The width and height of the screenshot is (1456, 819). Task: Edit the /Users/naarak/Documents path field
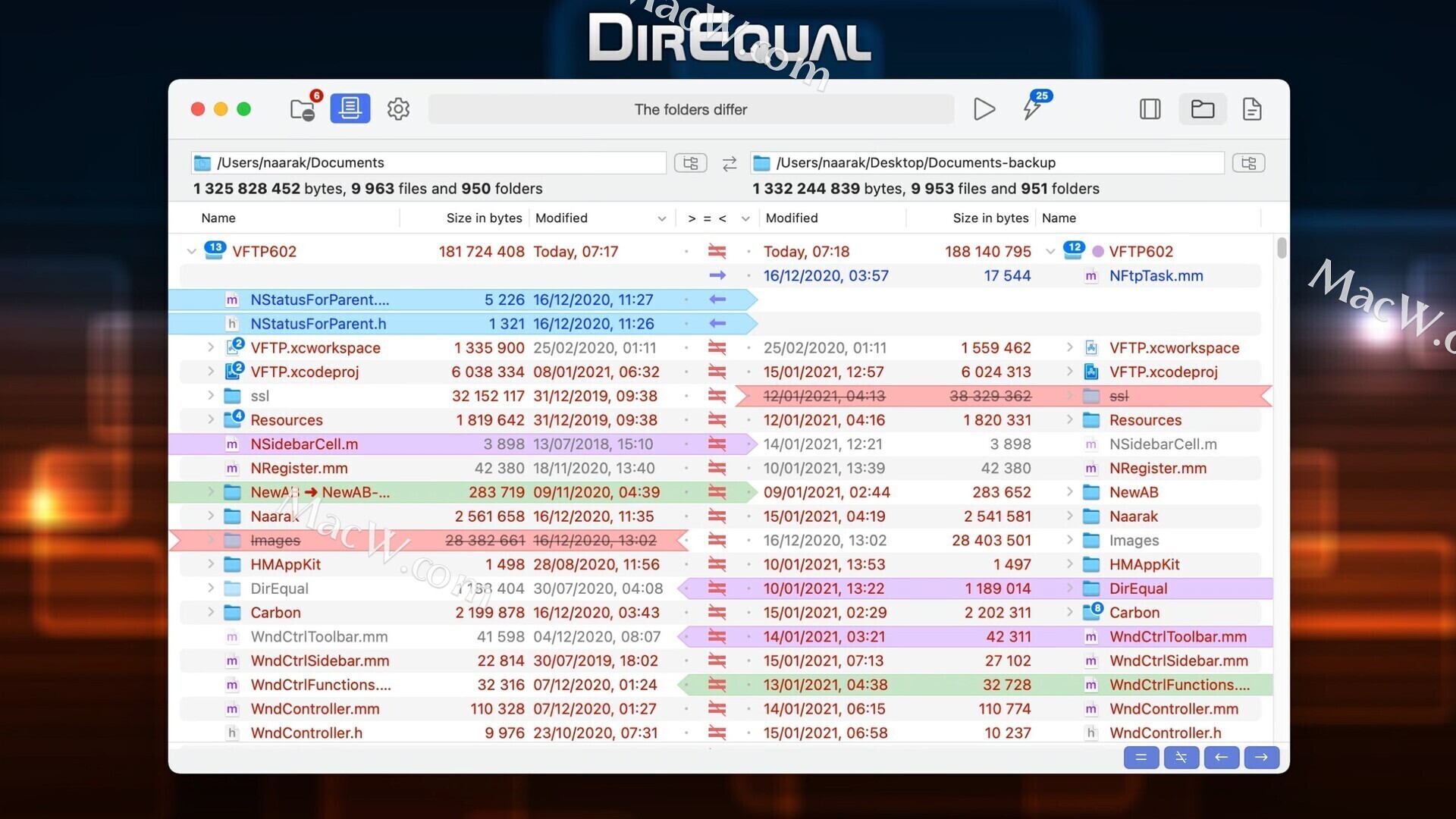pos(428,162)
